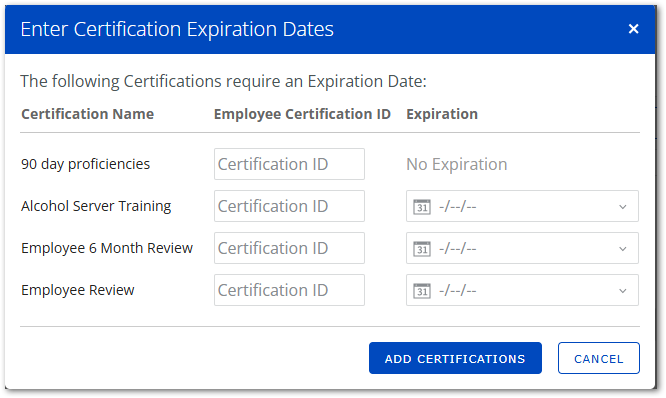Close the Enter Certification Expiration Dates dialog

(633, 29)
